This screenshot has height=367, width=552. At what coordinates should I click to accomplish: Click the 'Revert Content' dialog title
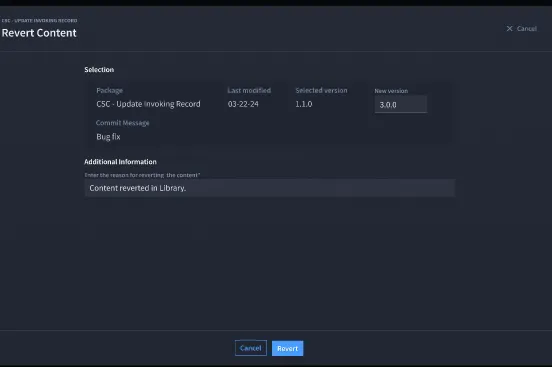(x=39, y=33)
